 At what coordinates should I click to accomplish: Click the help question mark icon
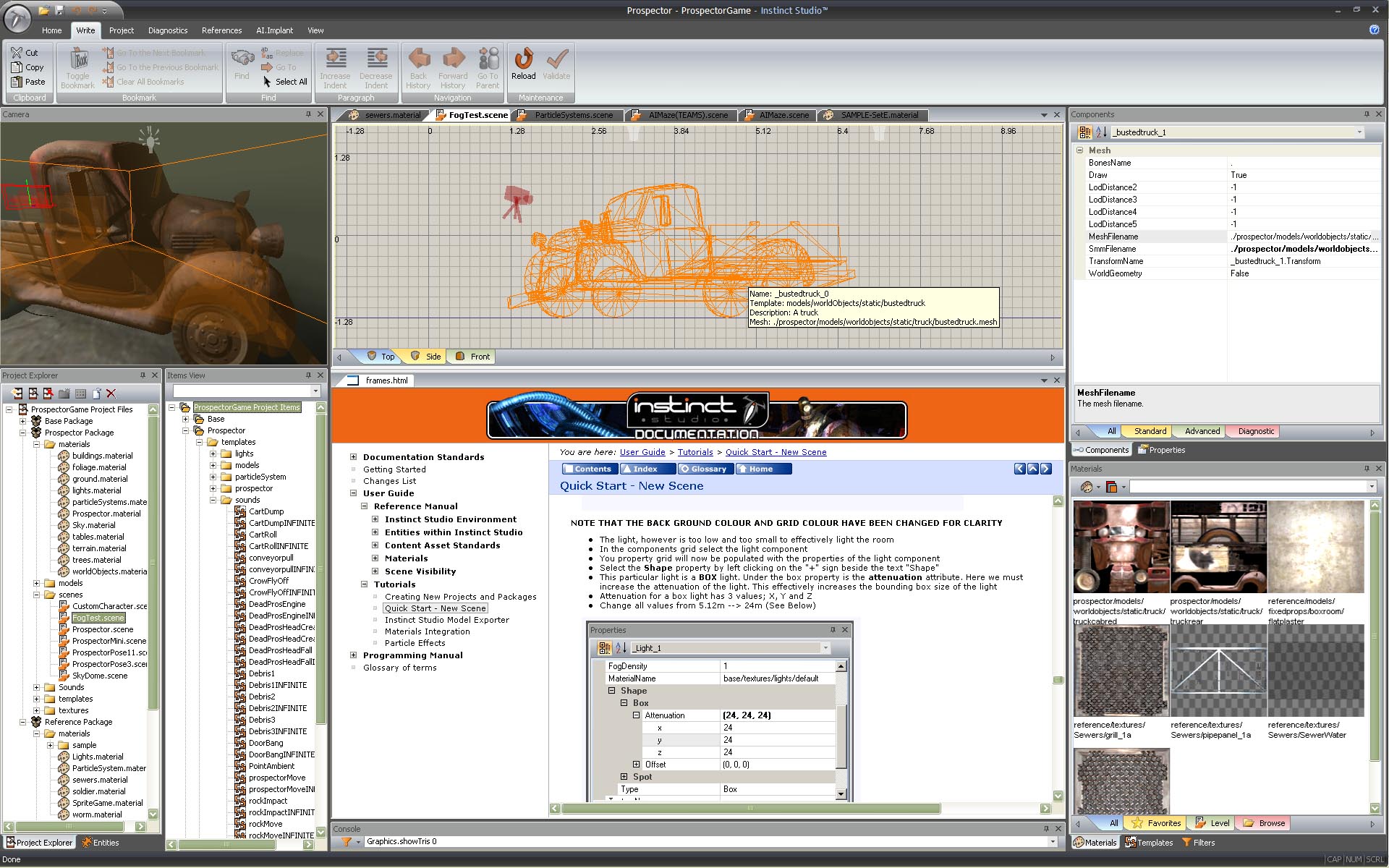(x=1374, y=30)
